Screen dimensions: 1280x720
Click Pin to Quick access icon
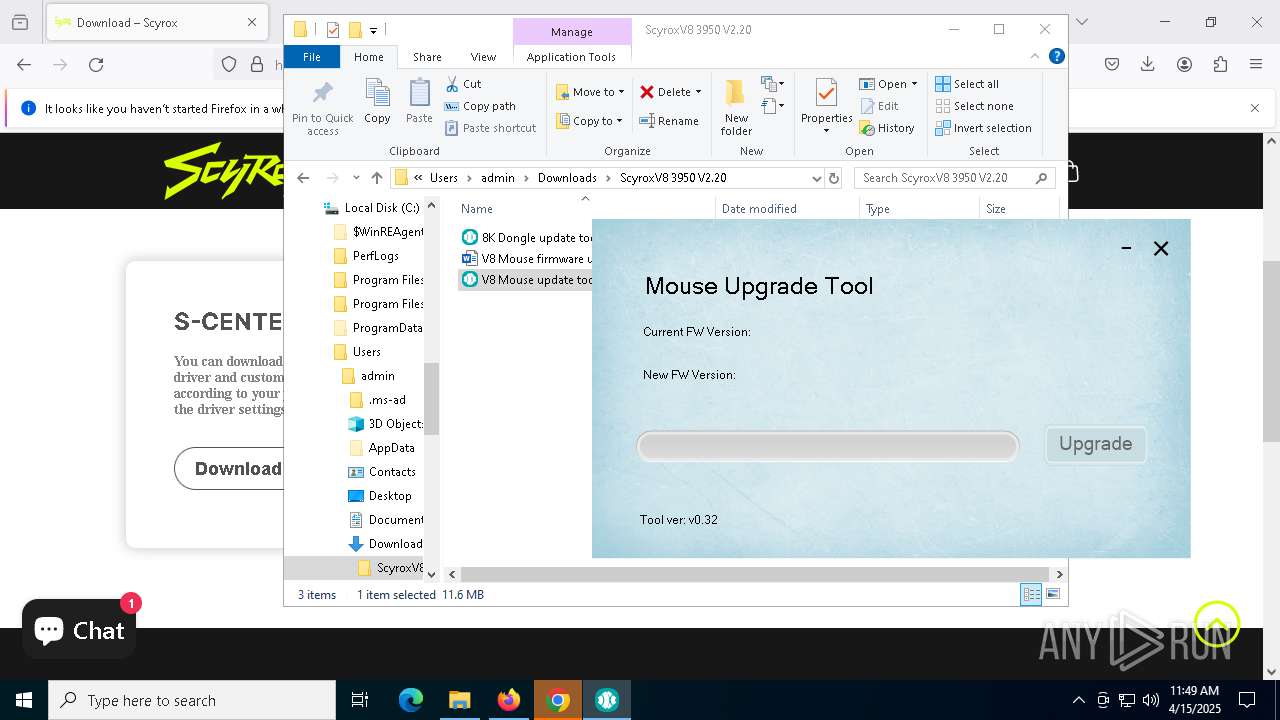click(x=322, y=108)
